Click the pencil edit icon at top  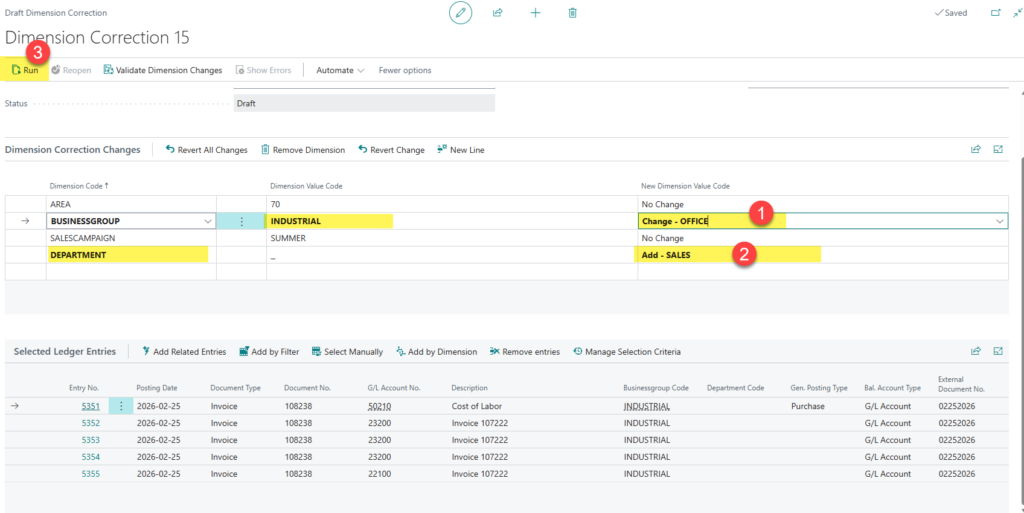[460, 13]
